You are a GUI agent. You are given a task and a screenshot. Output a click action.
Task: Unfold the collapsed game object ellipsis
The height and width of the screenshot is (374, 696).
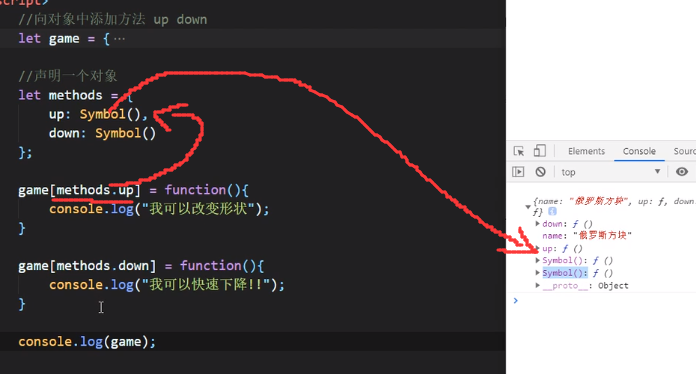pyautogui.click(x=119, y=39)
